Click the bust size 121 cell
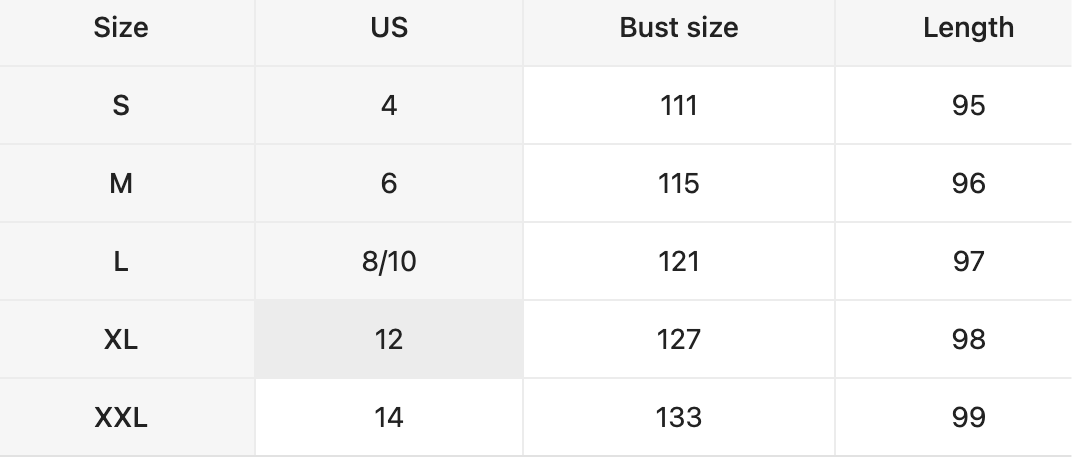The image size is (1072, 460). pyautogui.click(x=679, y=261)
